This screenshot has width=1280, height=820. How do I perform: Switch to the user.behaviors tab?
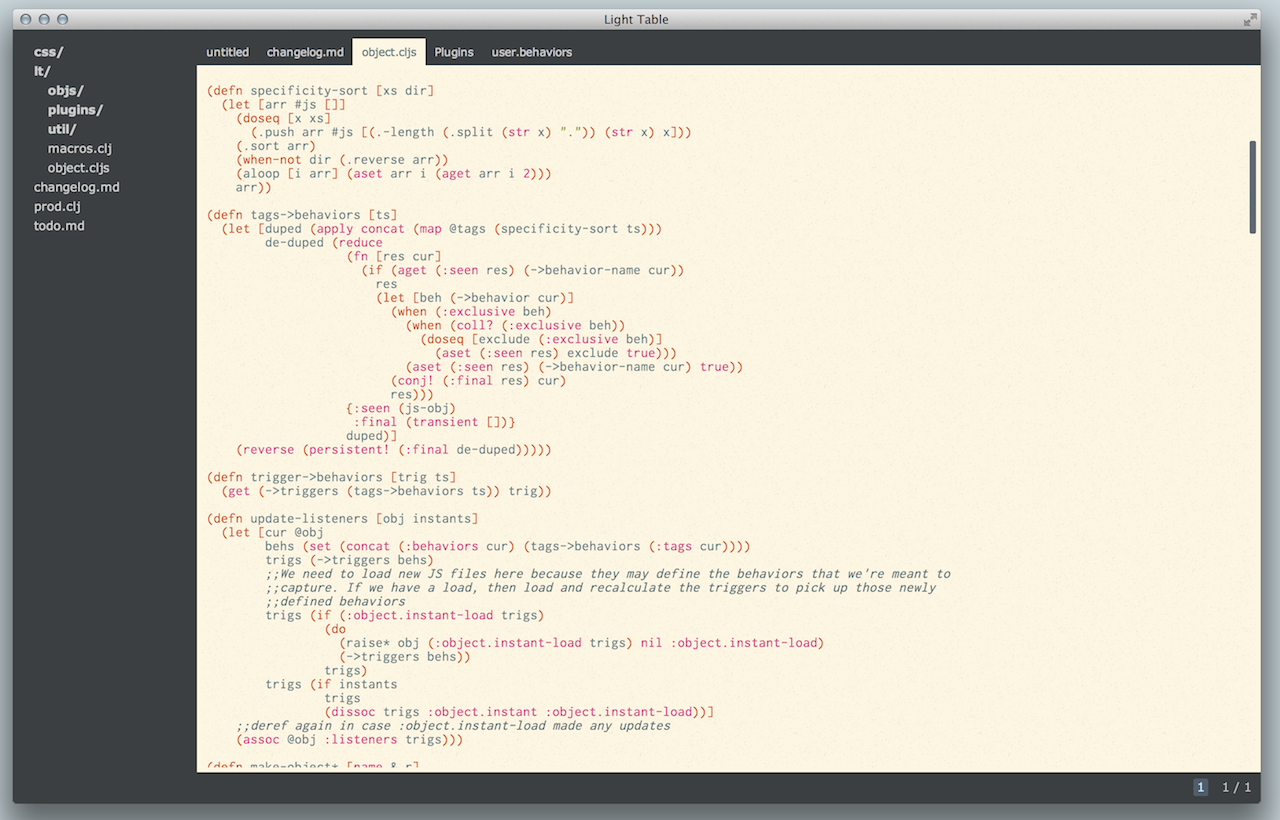(531, 51)
